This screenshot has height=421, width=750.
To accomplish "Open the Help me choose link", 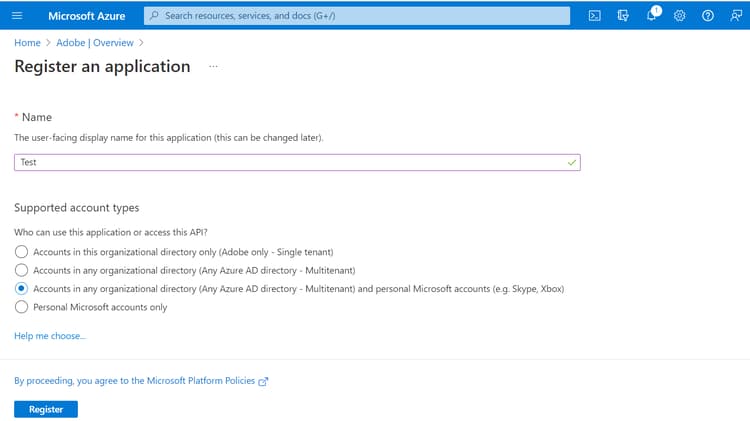I will point(50,336).
